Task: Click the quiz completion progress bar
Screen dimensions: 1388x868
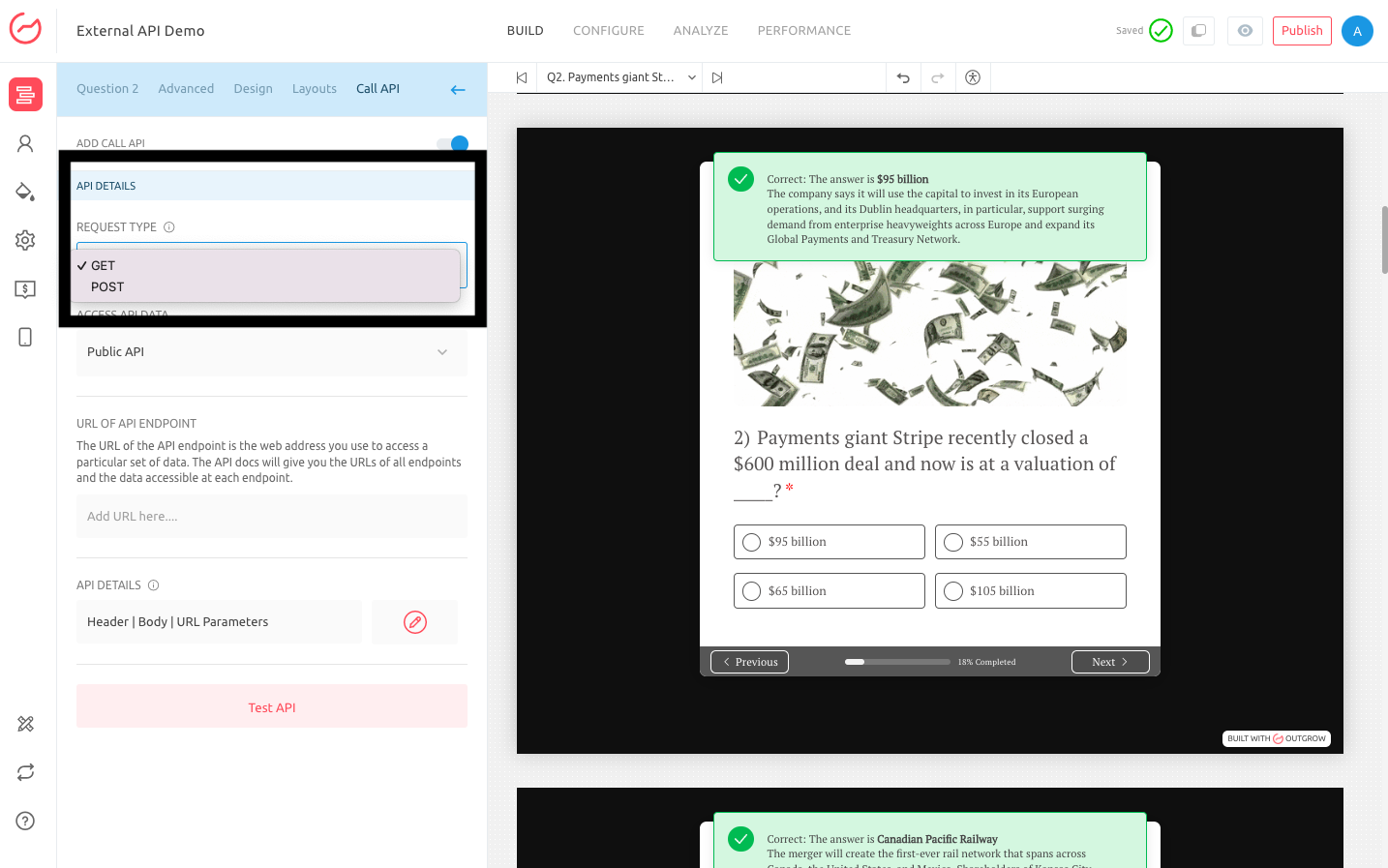Action: (896, 662)
